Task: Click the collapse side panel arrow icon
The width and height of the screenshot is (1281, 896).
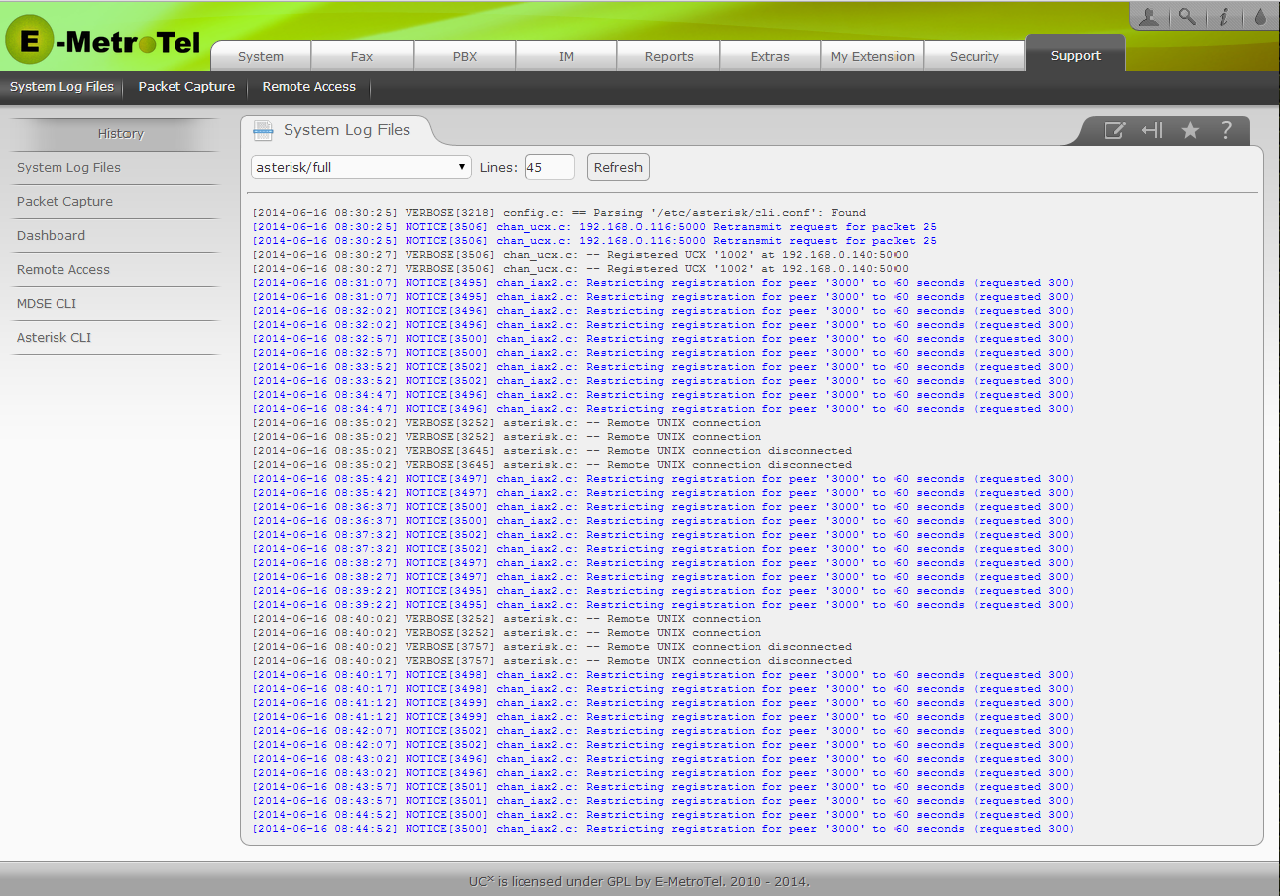Action: click(x=1152, y=130)
